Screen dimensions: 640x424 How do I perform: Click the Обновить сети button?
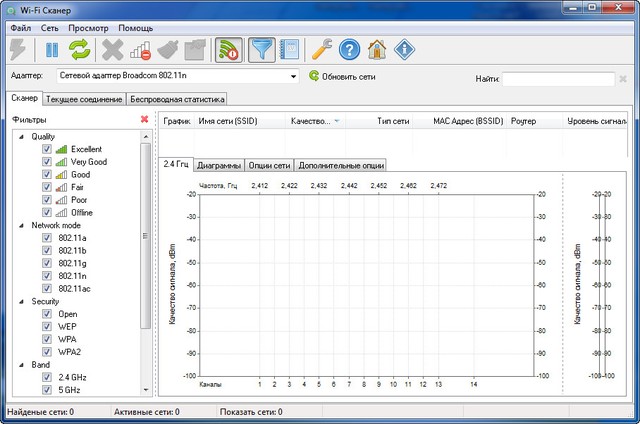coord(345,76)
